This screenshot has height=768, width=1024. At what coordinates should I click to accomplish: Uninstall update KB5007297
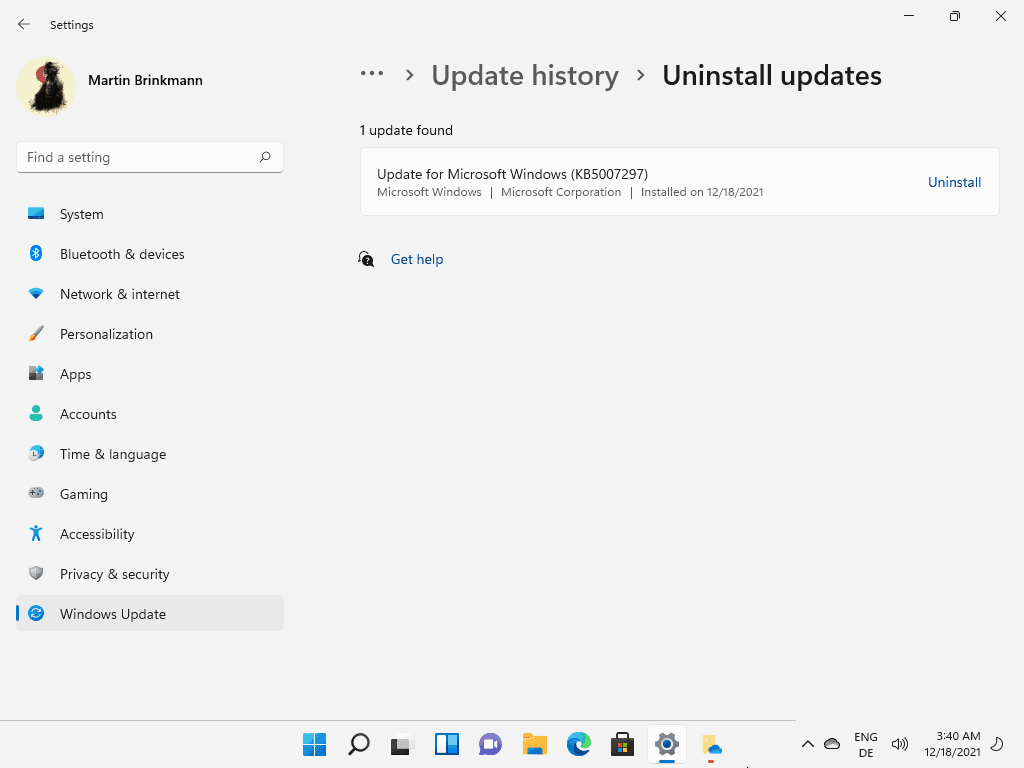954,182
